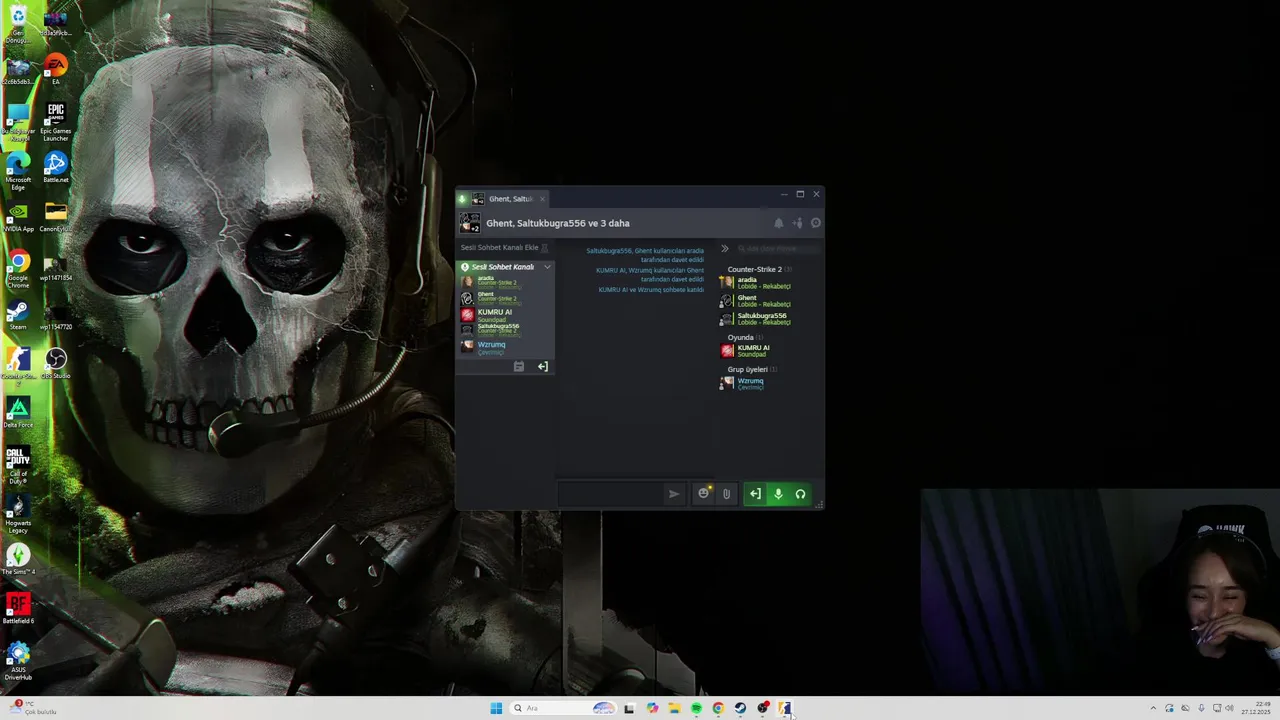Open ASUS DriverHub desktop icon
Screen dimensions: 1280x720
click(x=18, y=662)
